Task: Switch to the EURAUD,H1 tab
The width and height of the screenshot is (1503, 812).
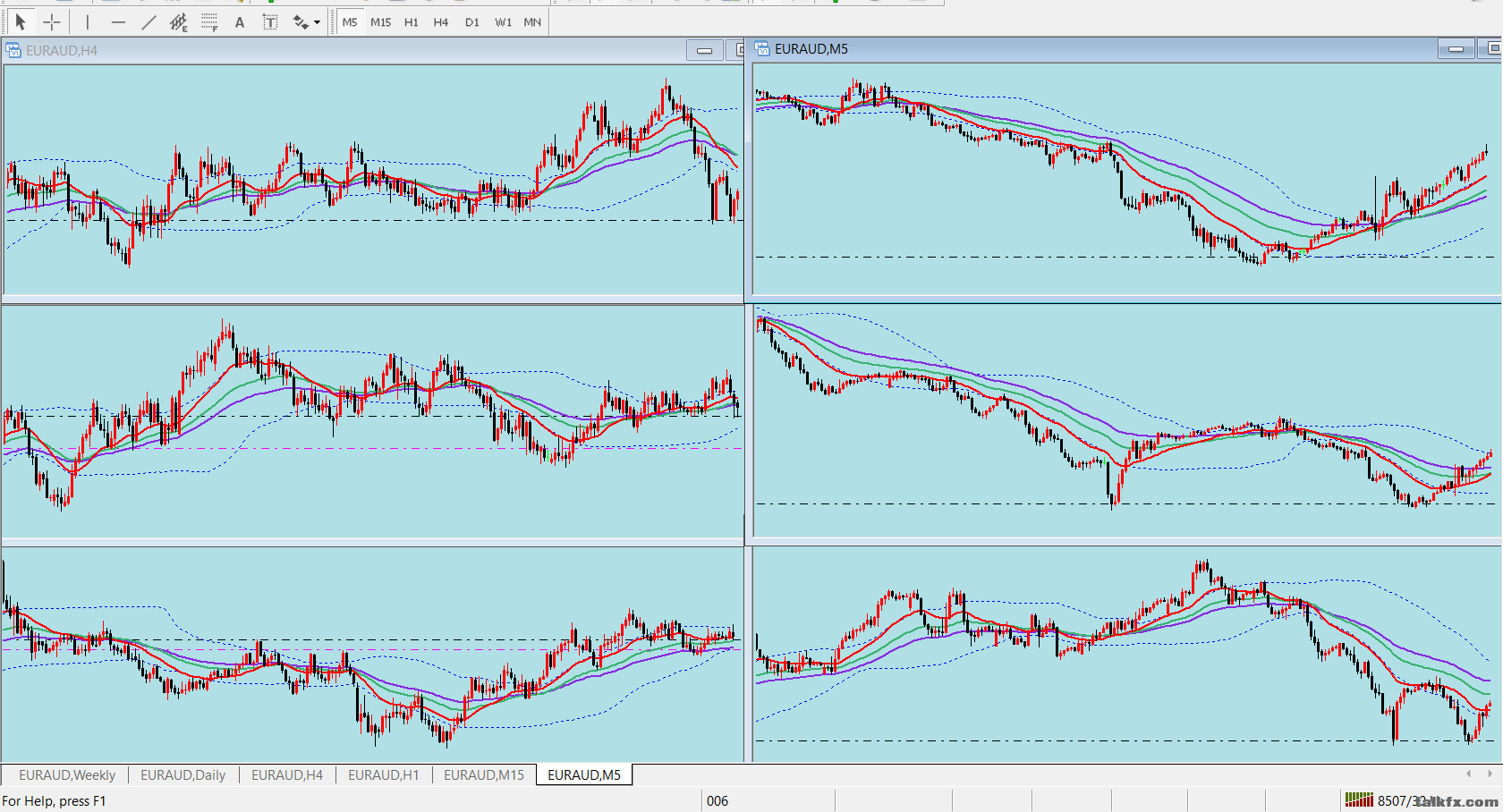Action: tap(384, 775)
